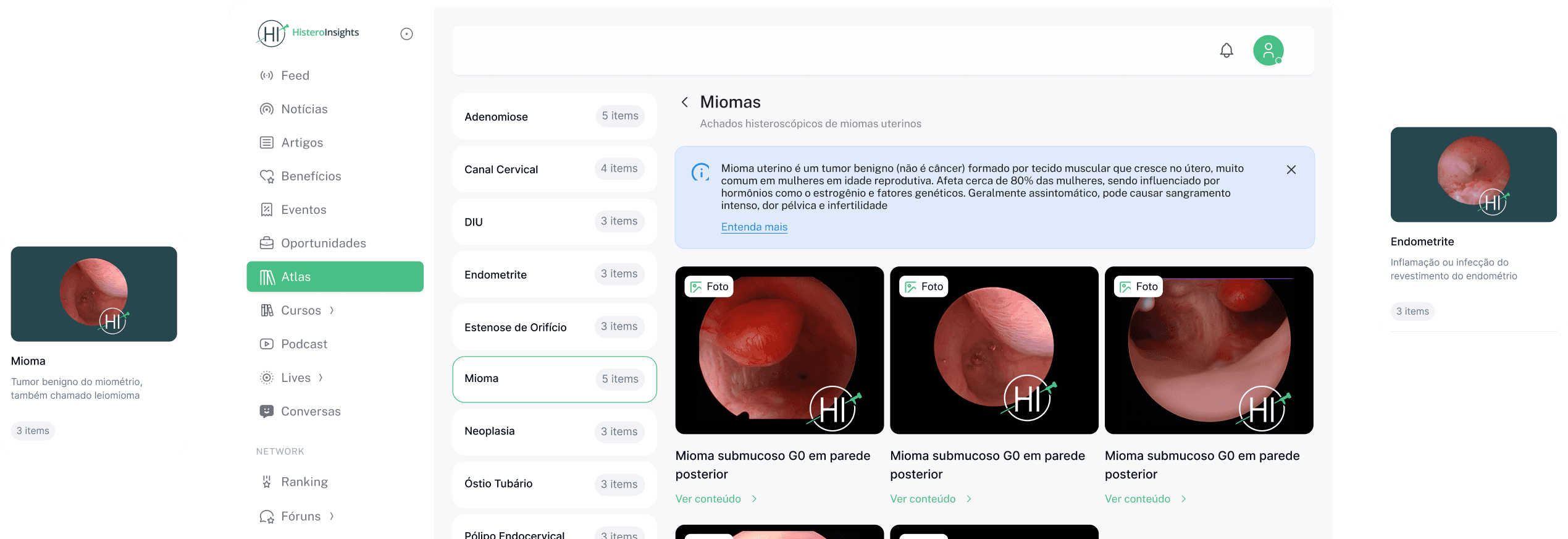Open the Mioma card thumbnail on left
1568x539 pixels.
(94, 294)
